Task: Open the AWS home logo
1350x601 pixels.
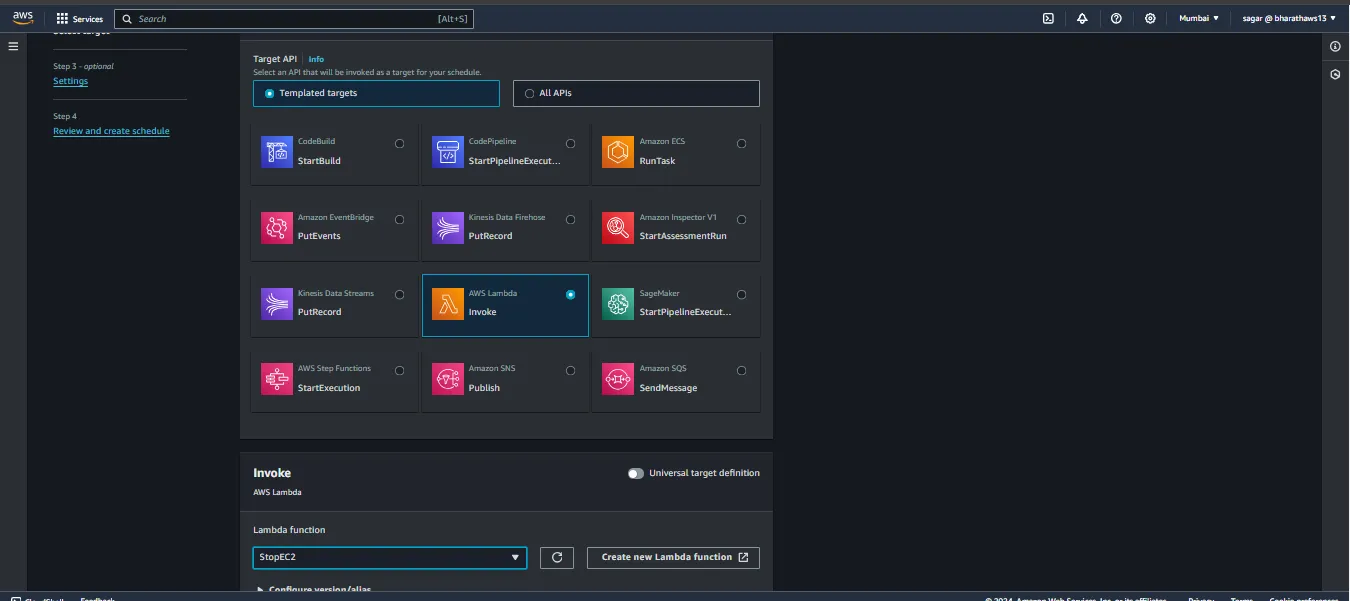Action: click(22, 17)
